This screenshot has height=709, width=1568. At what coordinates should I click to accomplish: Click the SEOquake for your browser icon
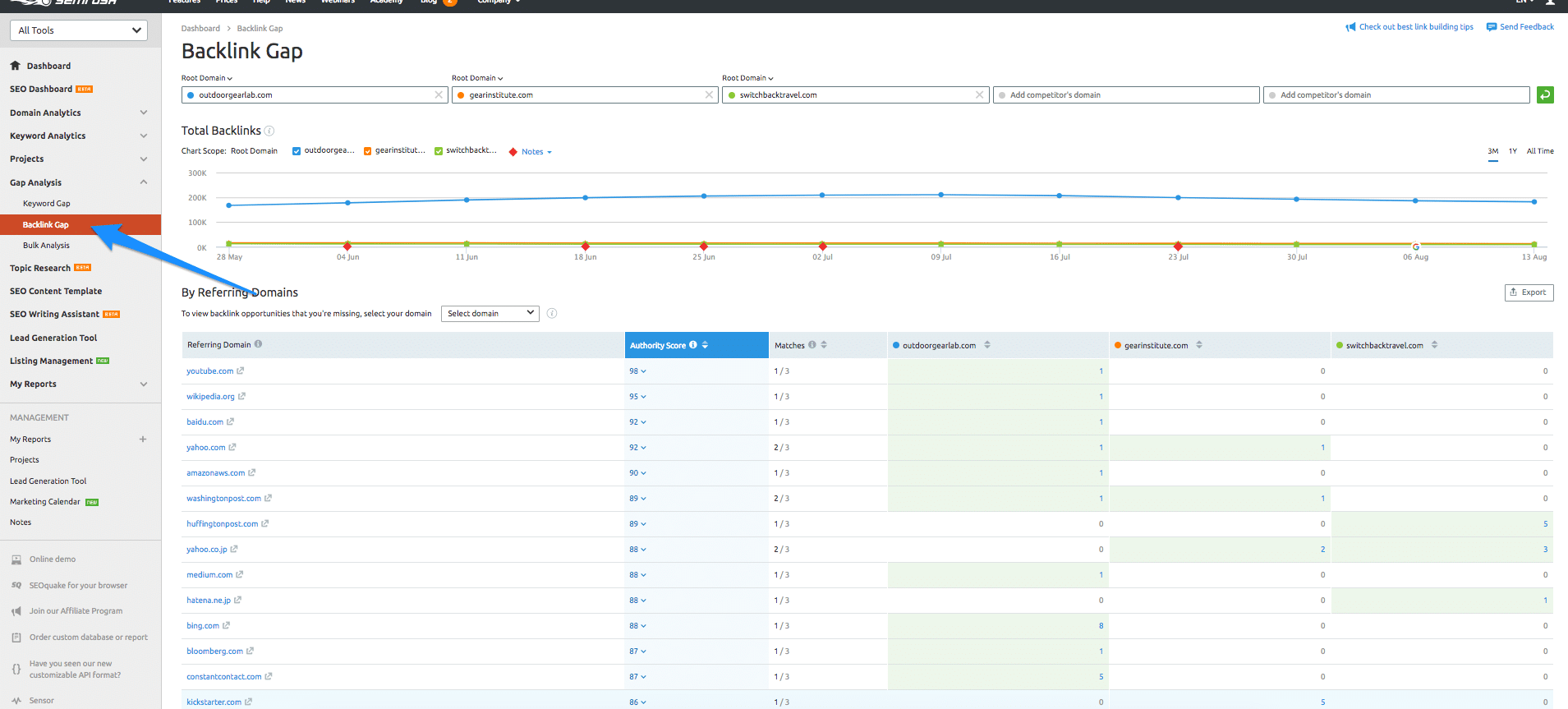(x=16, y=586)
